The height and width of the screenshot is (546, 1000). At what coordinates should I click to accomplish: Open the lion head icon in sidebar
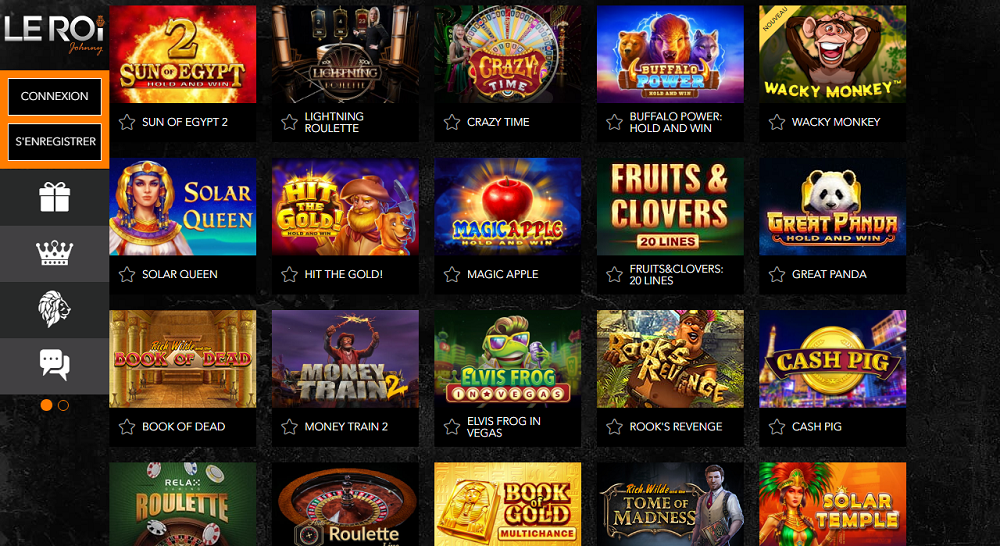54,309
